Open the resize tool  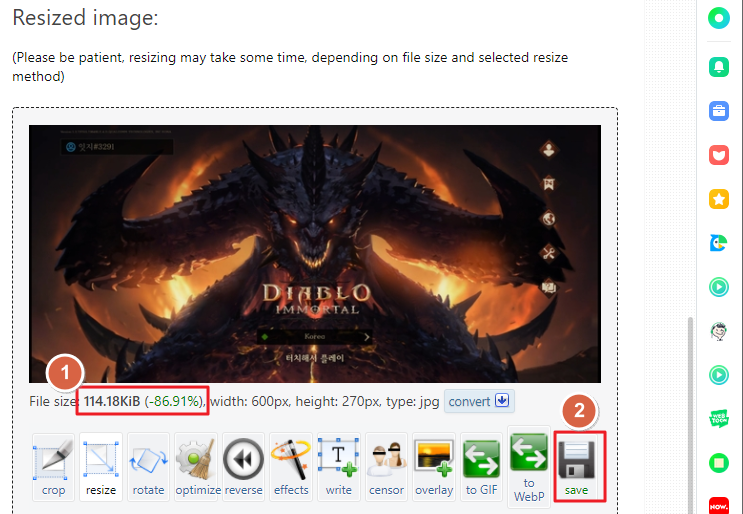pos(101,467)
